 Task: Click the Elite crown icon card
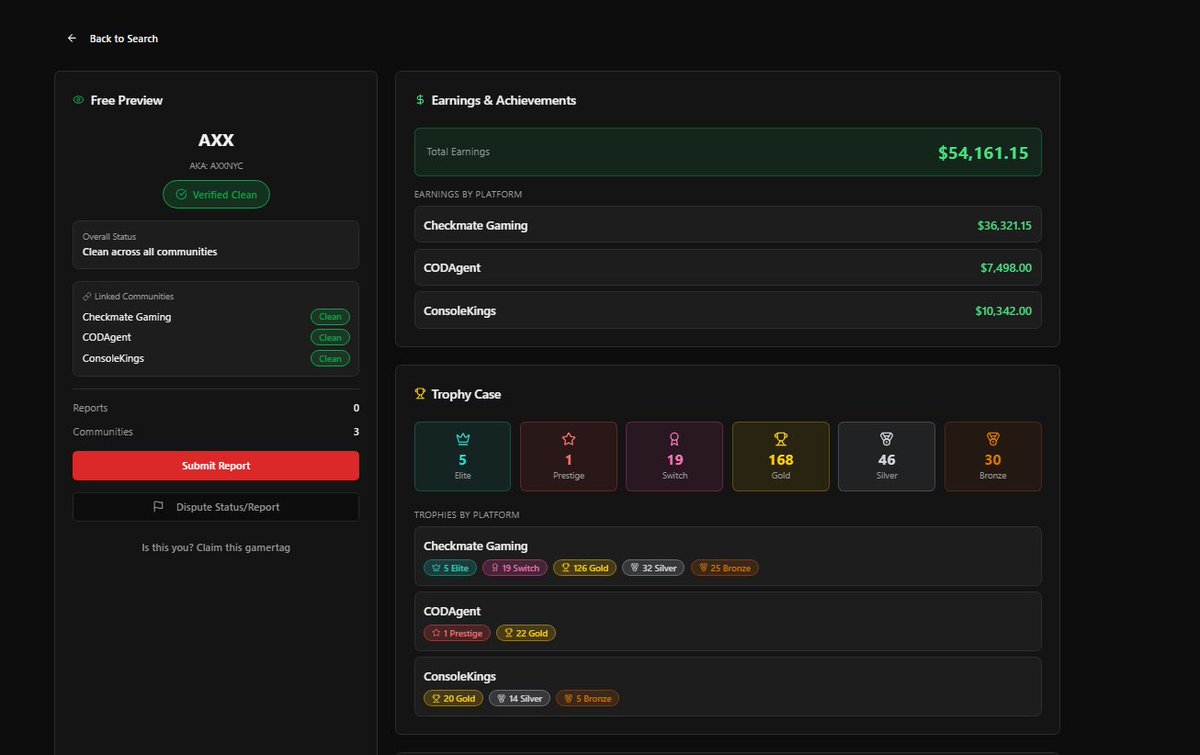point(462,456)
